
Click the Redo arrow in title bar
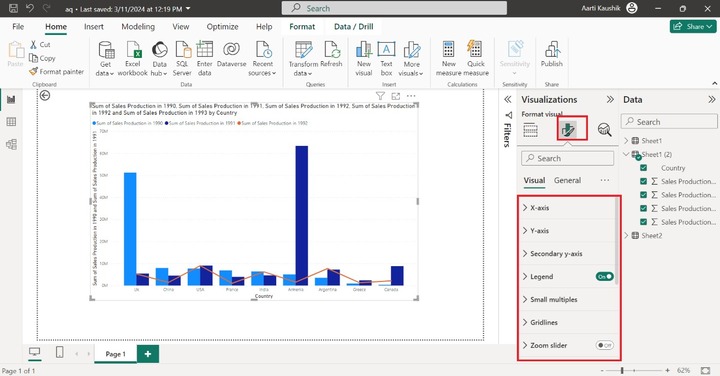coord(46,8)
